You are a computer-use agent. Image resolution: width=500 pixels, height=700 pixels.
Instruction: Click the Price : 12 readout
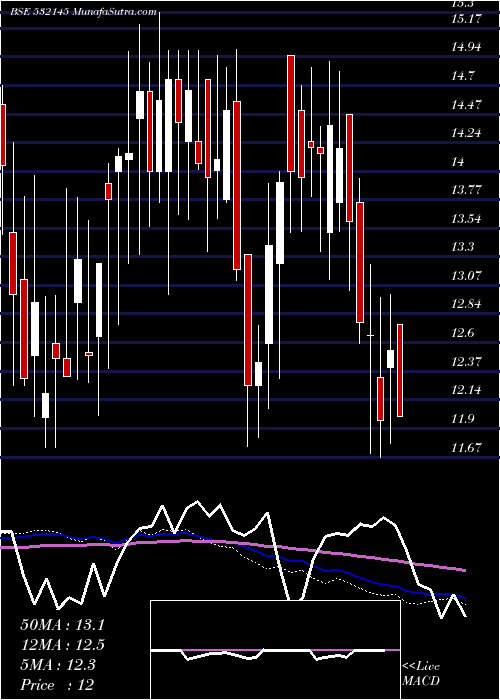click(57, 685)
